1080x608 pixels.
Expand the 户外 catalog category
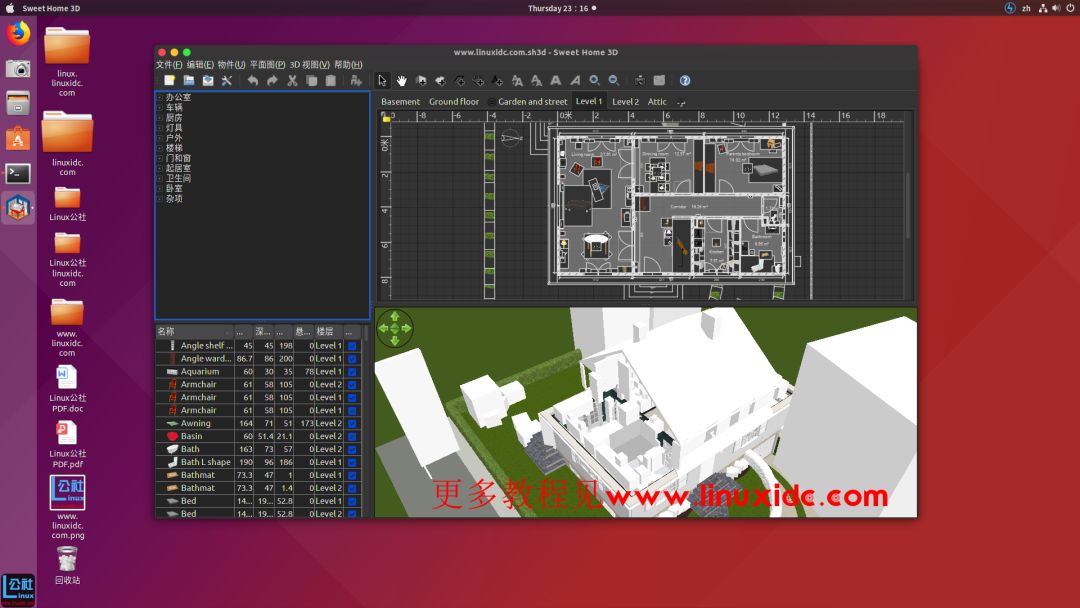click(x=160, y=138)
